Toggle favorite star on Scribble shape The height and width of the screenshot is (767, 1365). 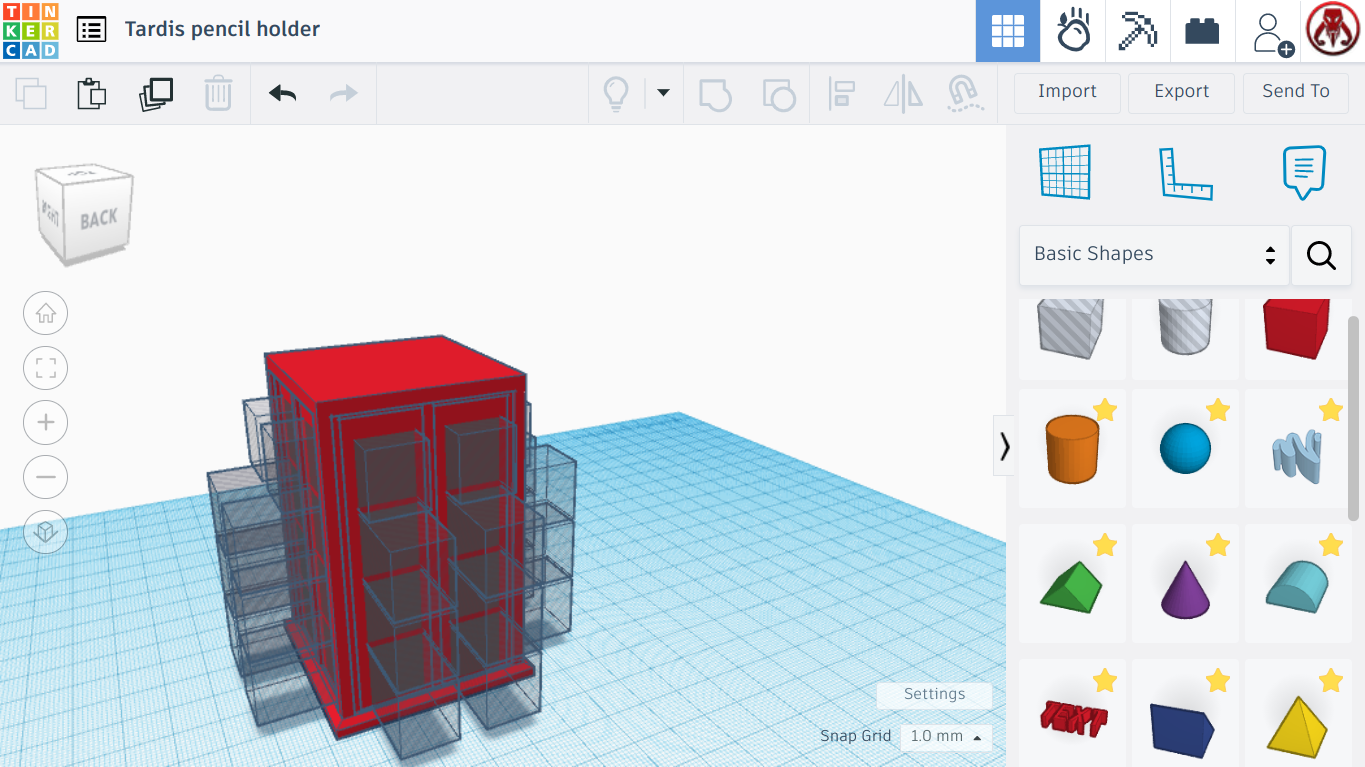[1331, 410]
